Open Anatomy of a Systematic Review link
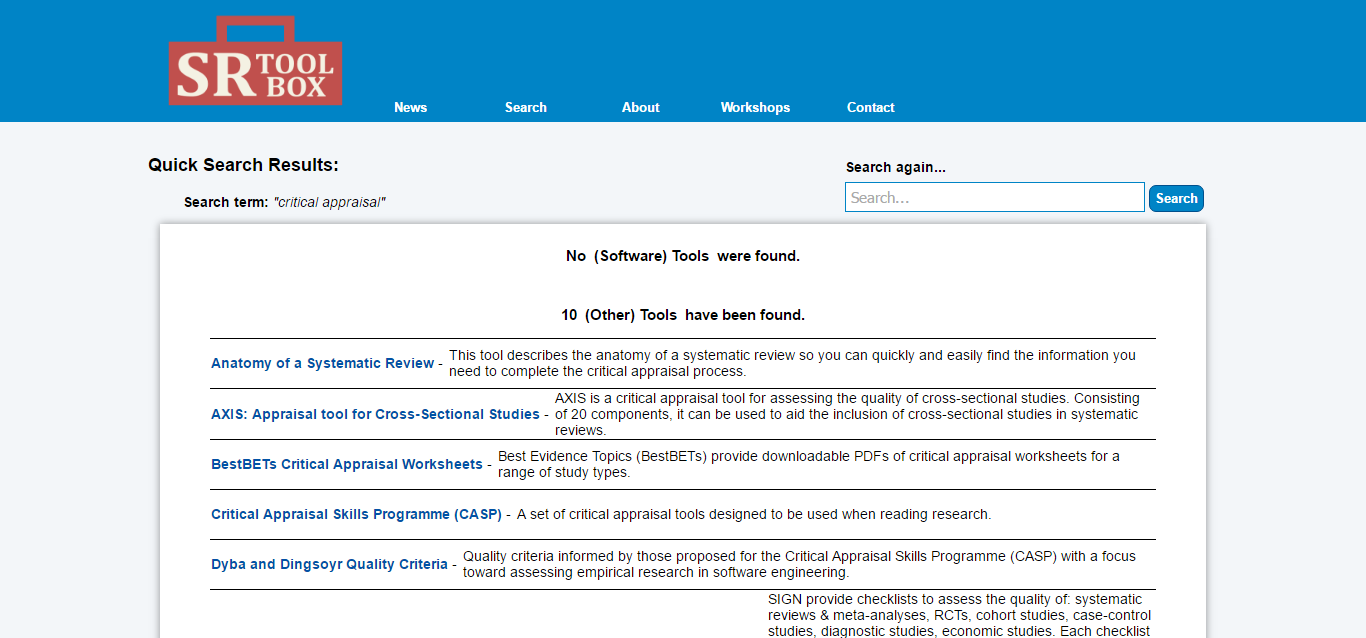The image size is (1366, 638). 322,363
